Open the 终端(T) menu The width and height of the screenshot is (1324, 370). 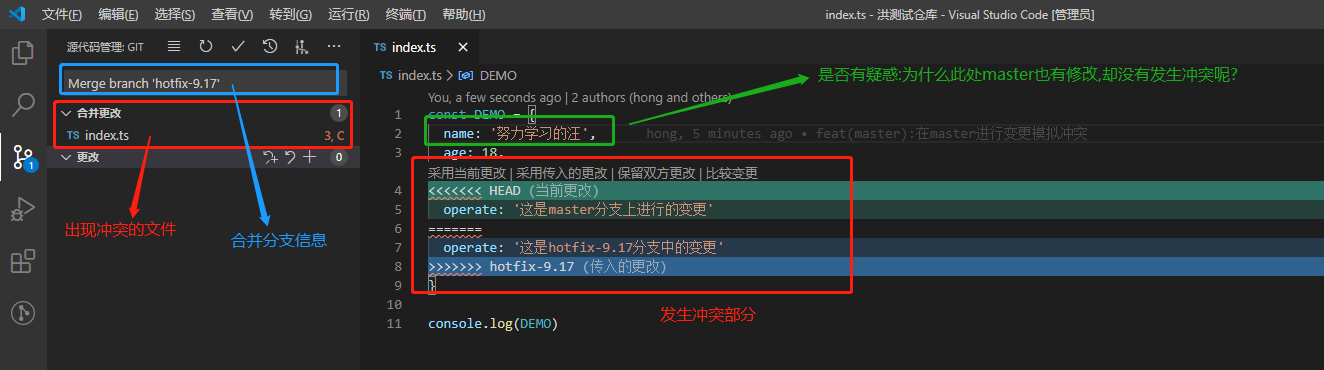(x=405, y=15)
